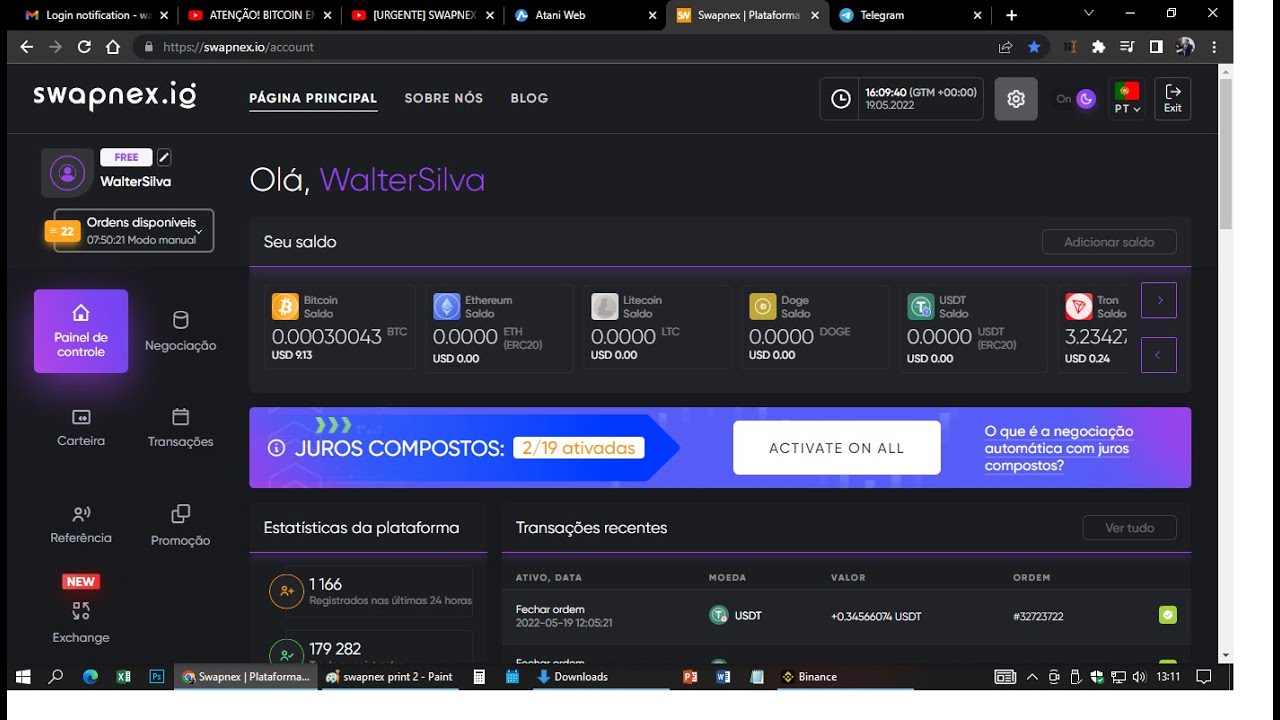Go to Página Principal
1280x720 pixels.
313,98
